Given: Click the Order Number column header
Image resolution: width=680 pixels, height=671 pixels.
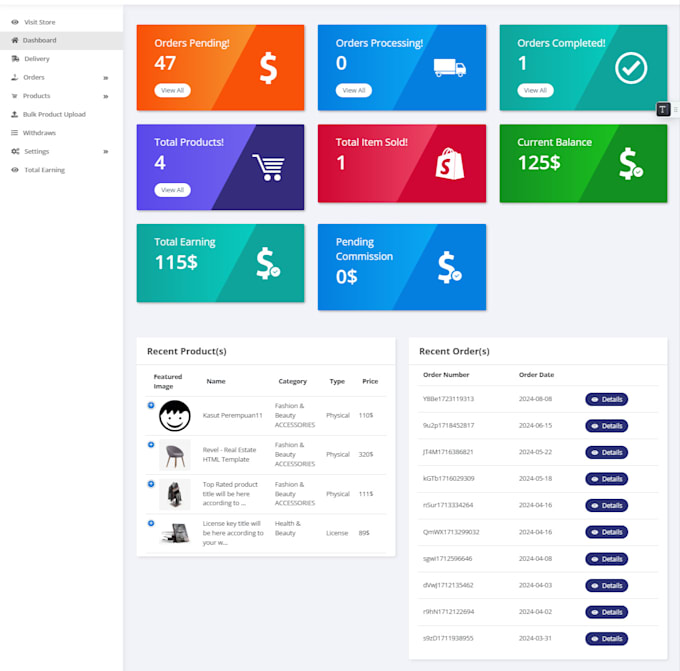Looking at the screenshot, I should (x=446, y=375).
